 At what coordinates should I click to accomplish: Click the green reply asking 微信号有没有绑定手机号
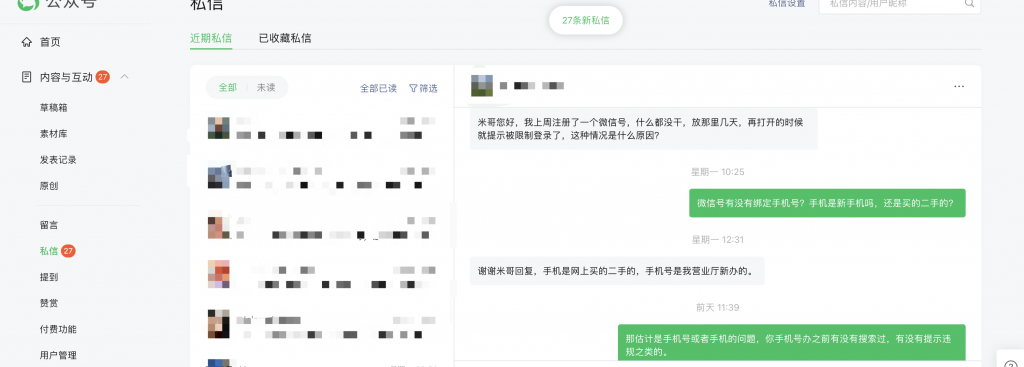[827, 203]
